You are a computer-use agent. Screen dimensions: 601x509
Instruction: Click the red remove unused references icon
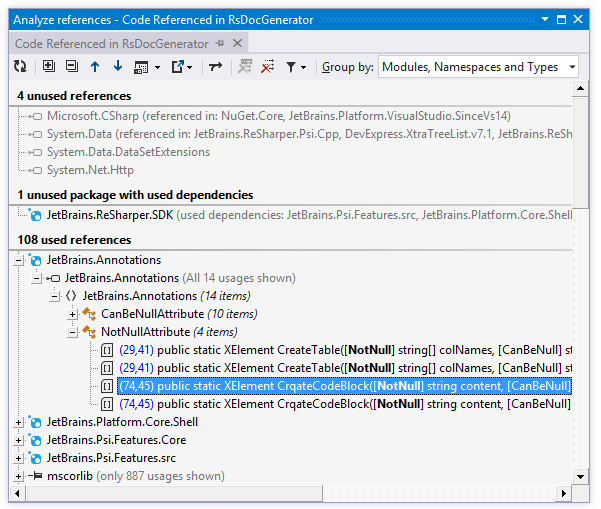(x=267, y=67)
